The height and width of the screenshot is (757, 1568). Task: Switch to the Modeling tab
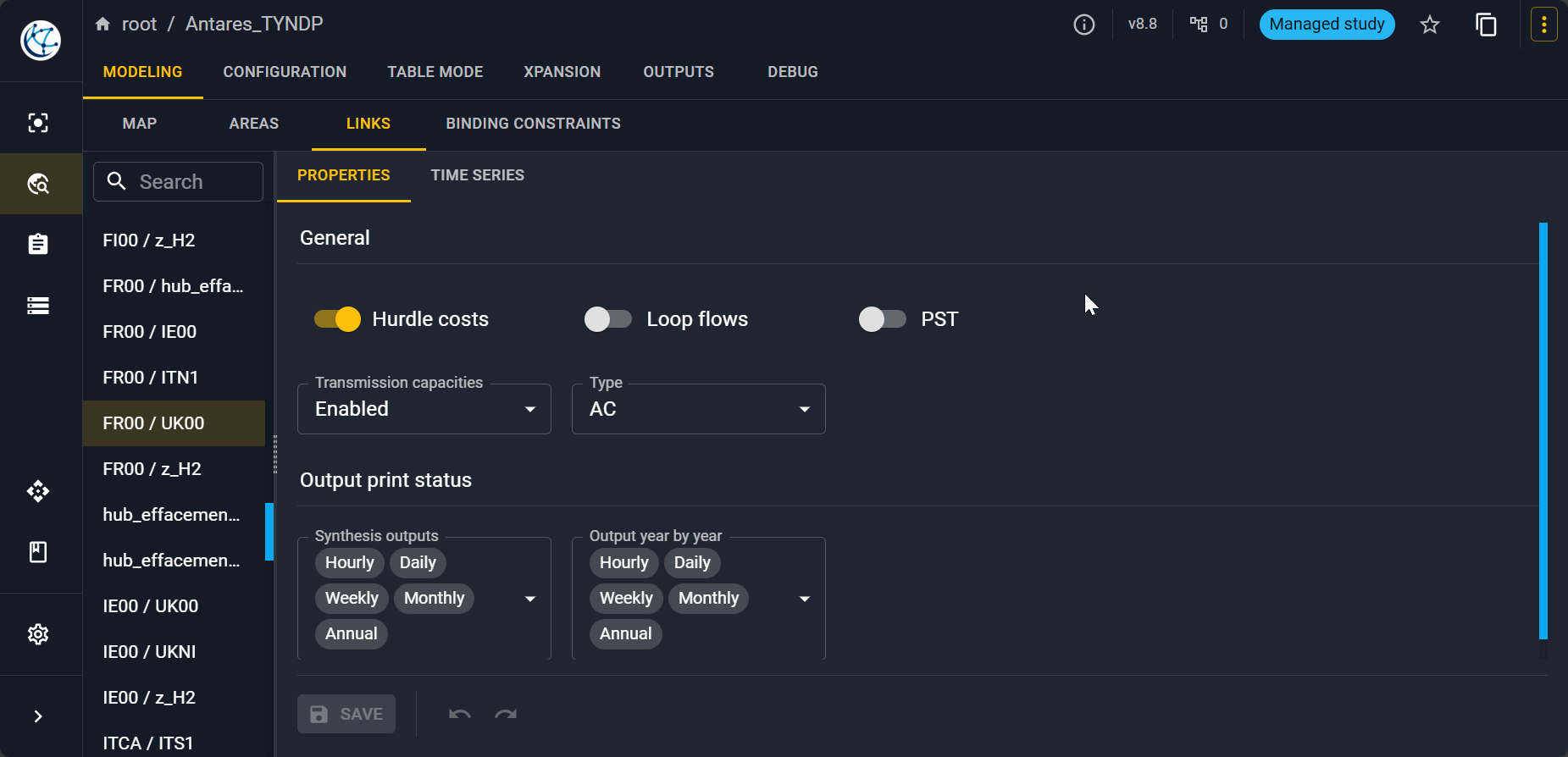click(142, 72)
